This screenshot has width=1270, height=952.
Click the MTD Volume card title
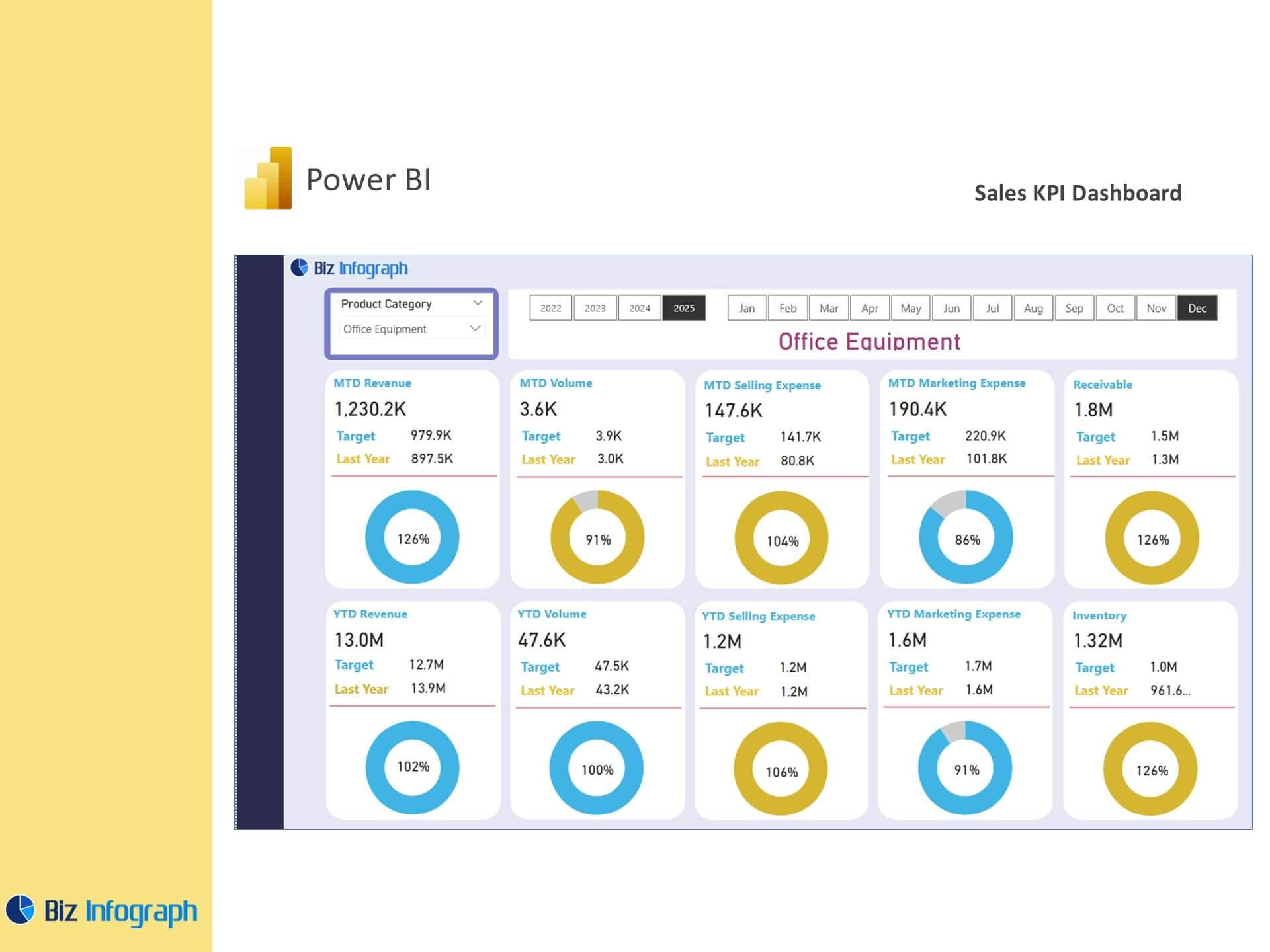(556, 383)
